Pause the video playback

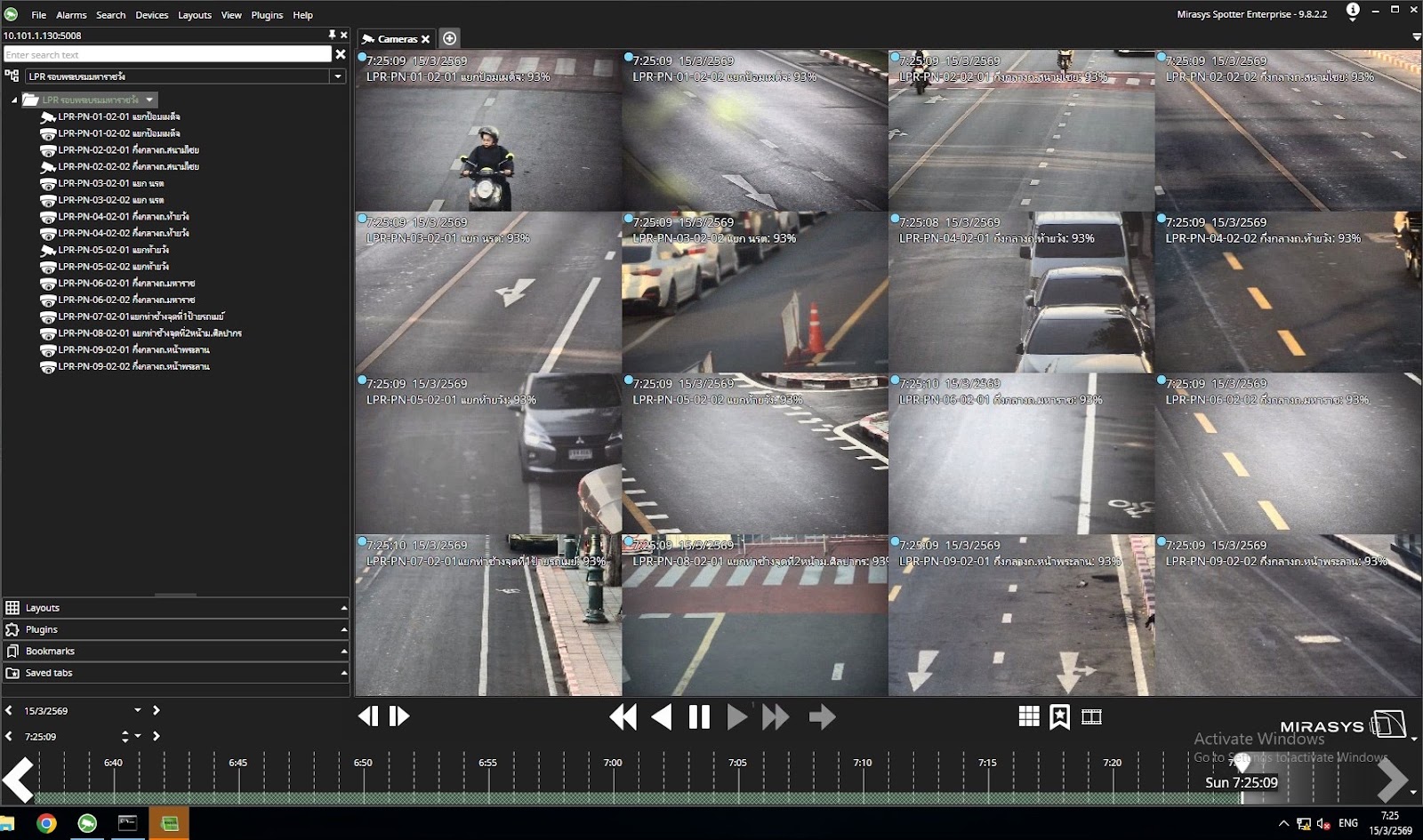coord(699,716)
